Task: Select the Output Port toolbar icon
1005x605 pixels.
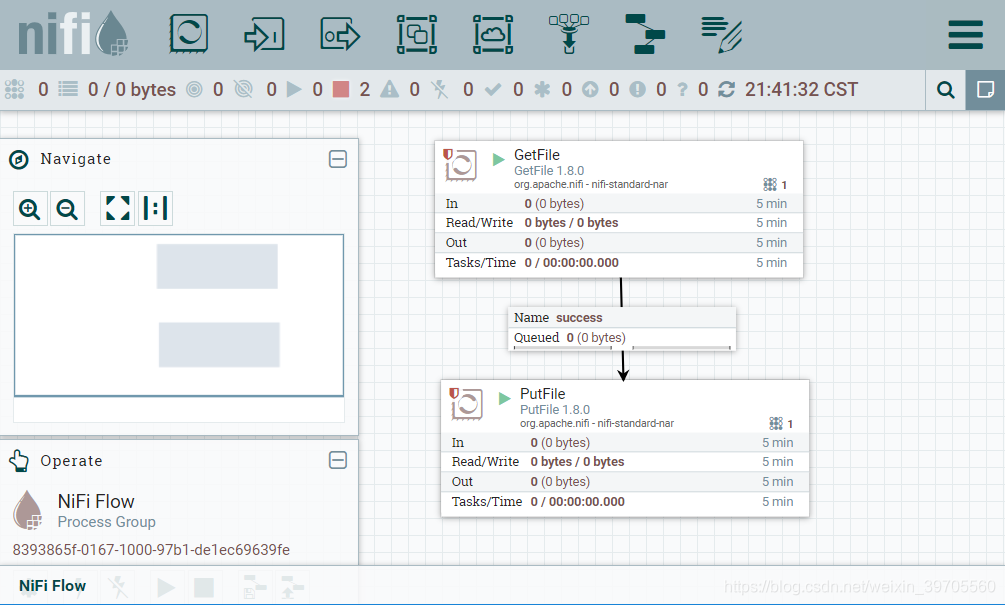Action: click(340, 35)
